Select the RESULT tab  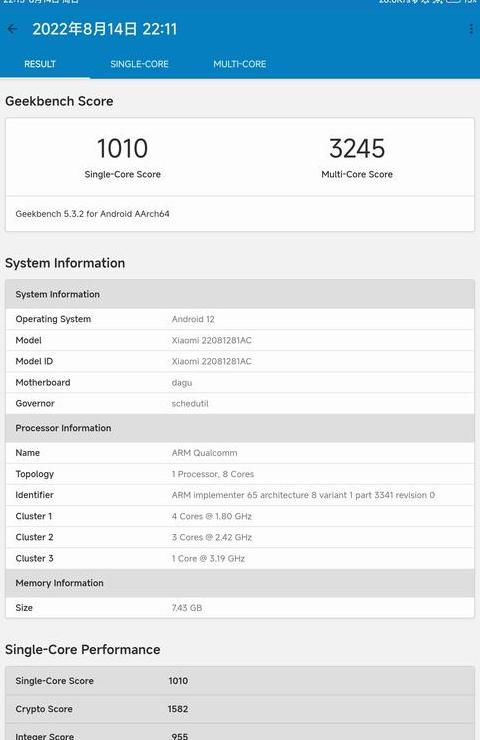tap(40, 64)
